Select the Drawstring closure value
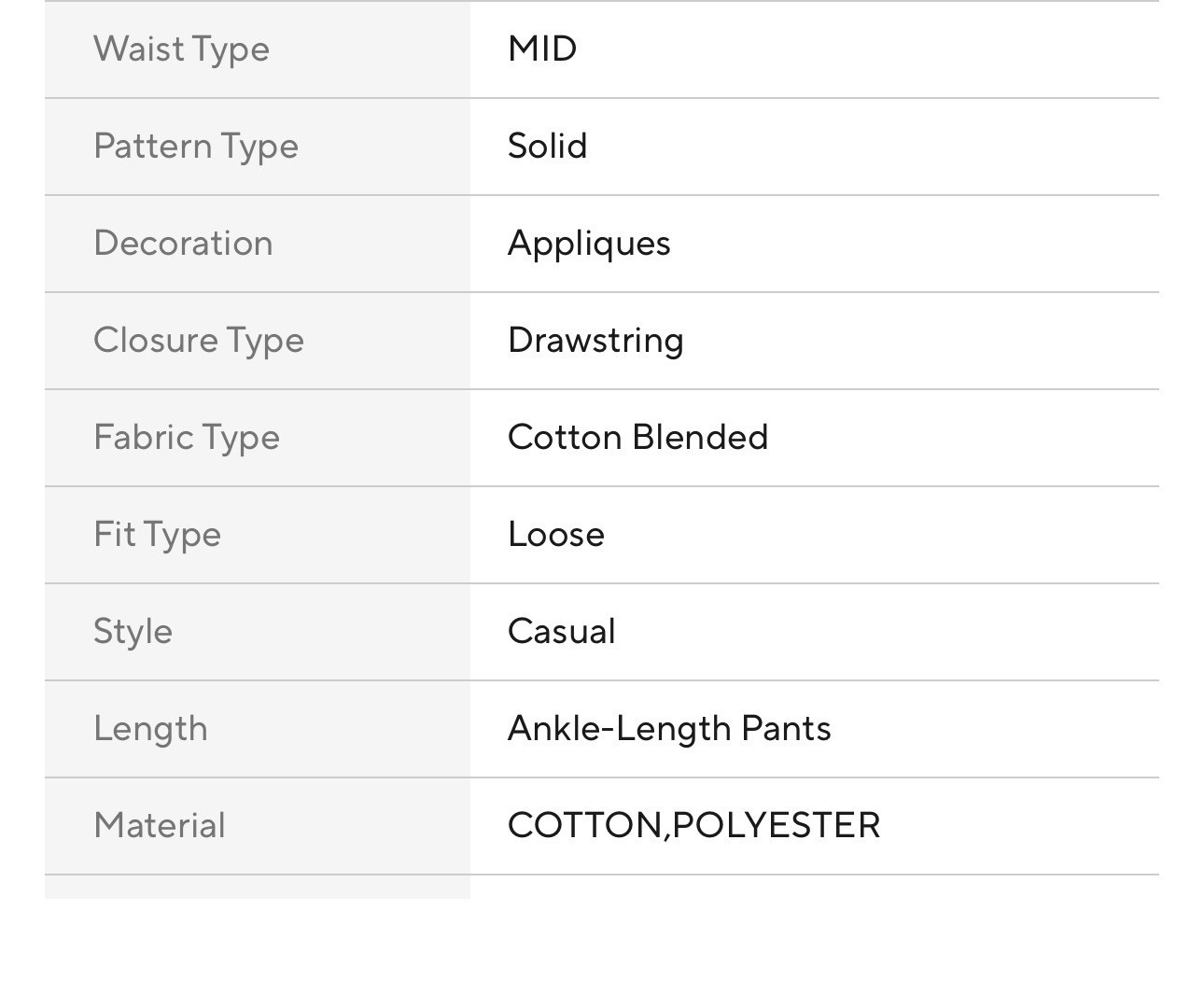The width and height of the screenshot is (1204, 994). click(595, 340)
